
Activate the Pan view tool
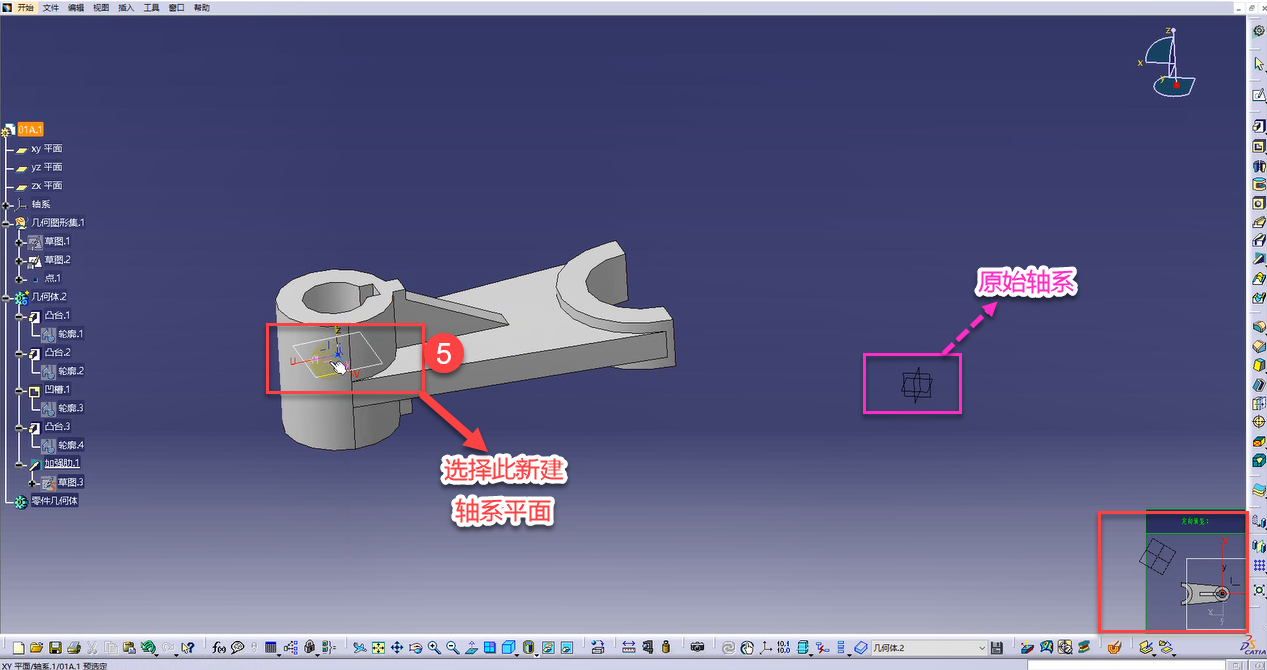397,648
